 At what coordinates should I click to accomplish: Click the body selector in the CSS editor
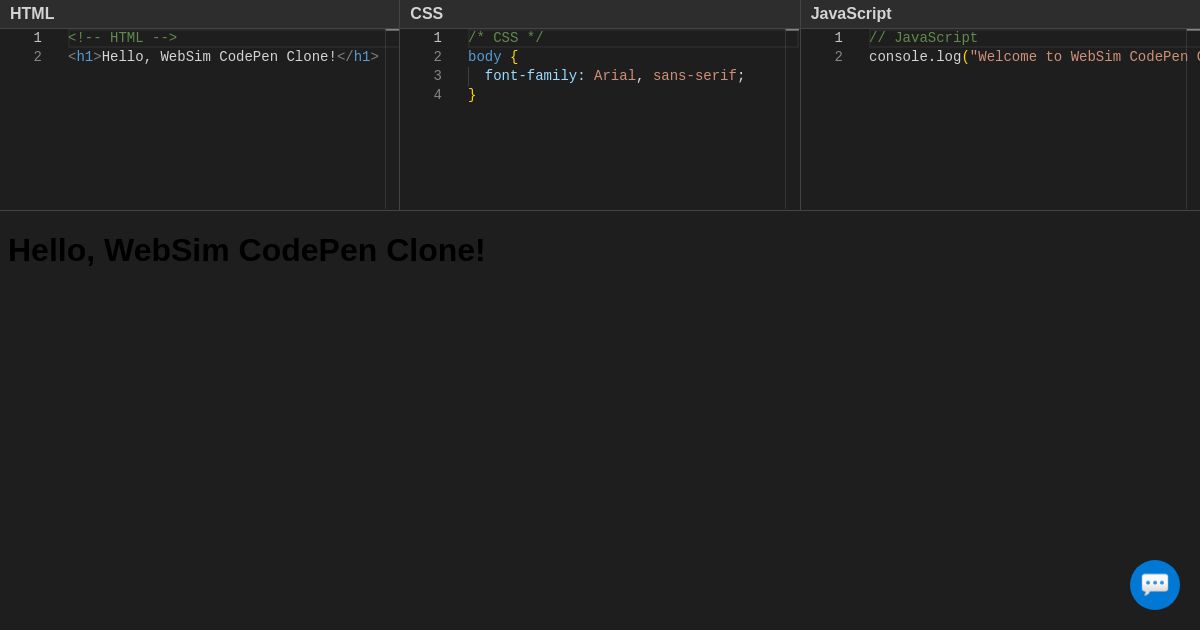pyautogui.click(x=484, y=57)
